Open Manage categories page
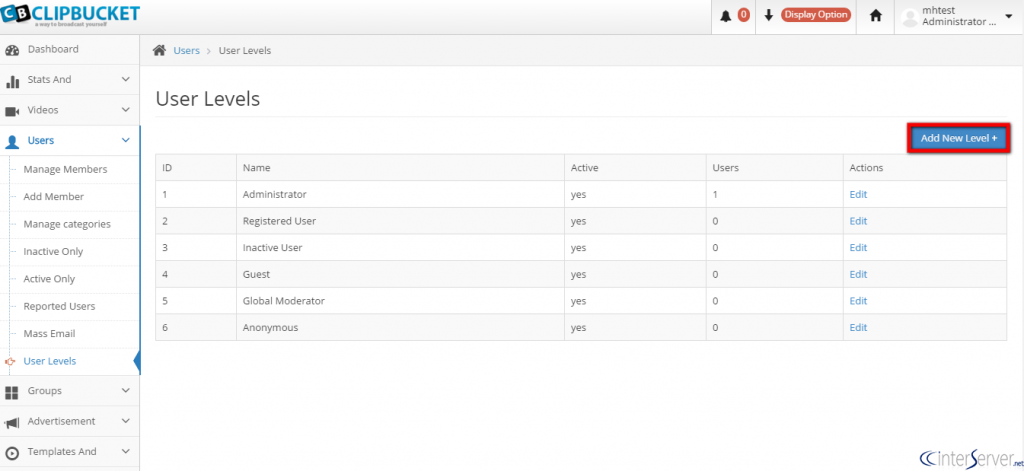The height and width of the screenshot is (471, 1024). tap(67, 224)
